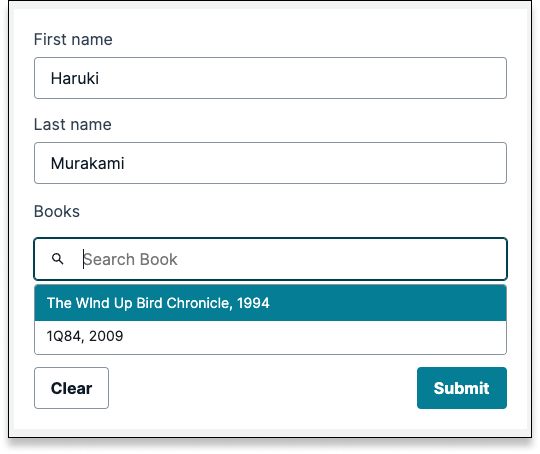Choose the 1Q84, 2009 option

(x=270, y=337)
